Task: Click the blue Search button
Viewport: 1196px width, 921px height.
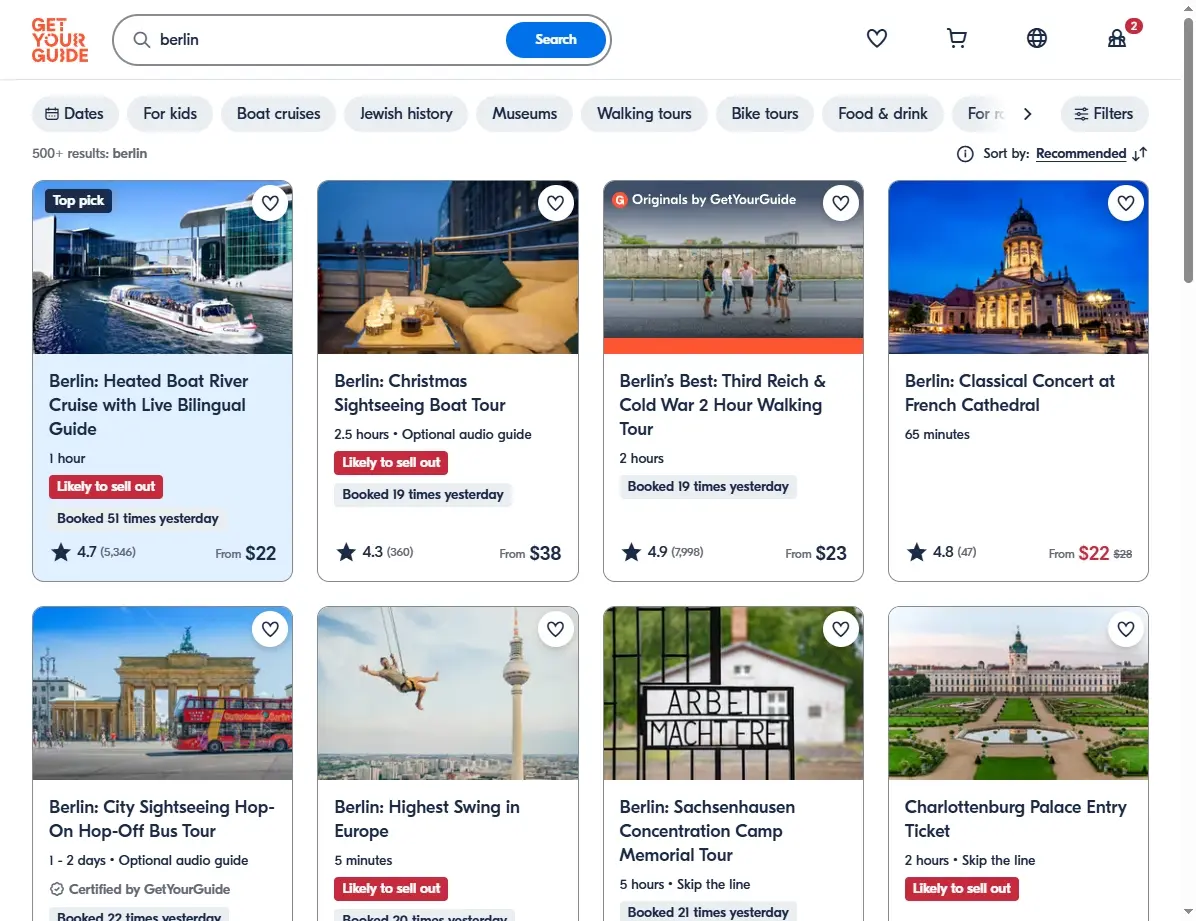Action: [x=555, y=40]
